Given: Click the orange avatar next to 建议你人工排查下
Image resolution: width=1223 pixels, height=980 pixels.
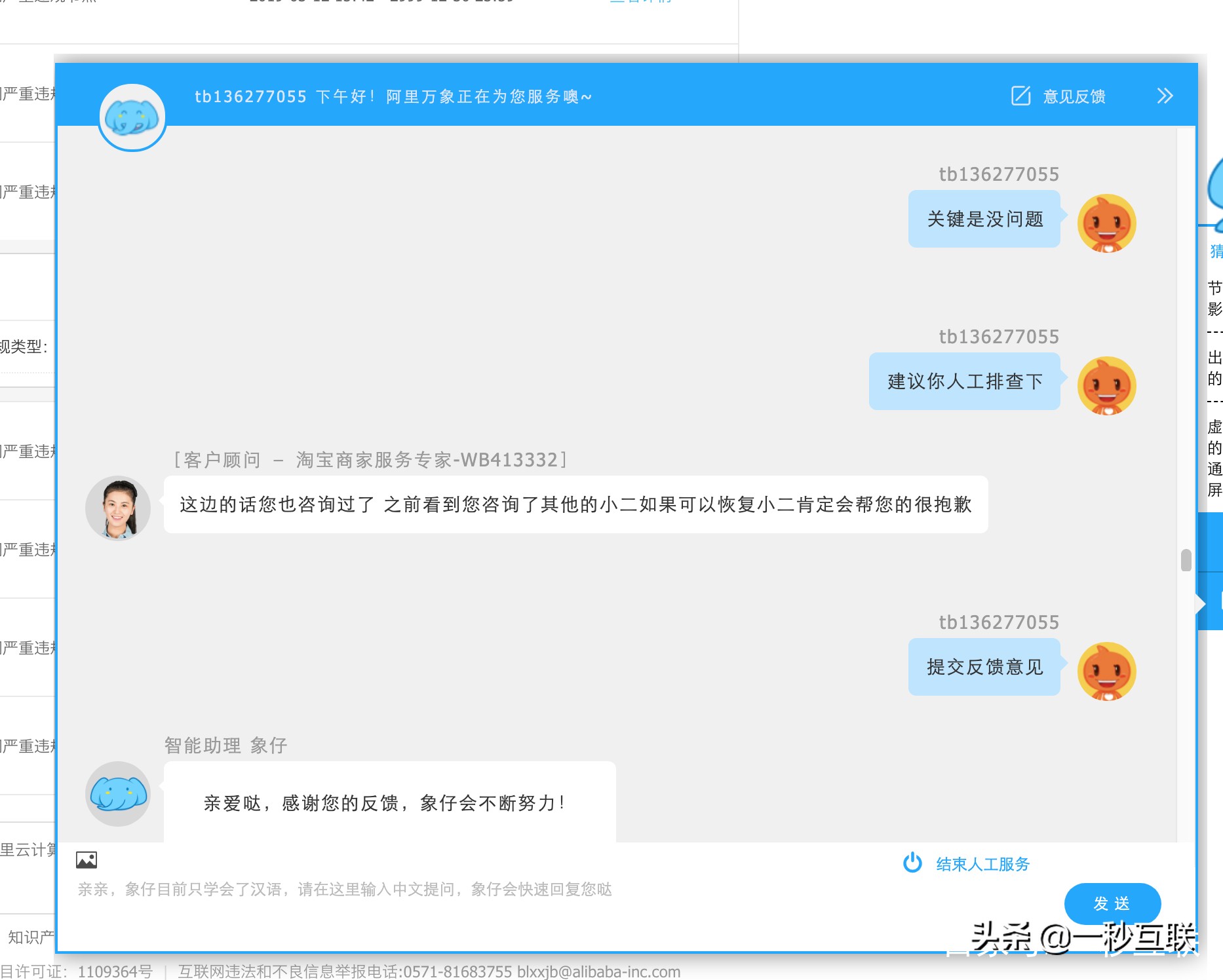Looking at the screenshot, I should coord(1106,386).
